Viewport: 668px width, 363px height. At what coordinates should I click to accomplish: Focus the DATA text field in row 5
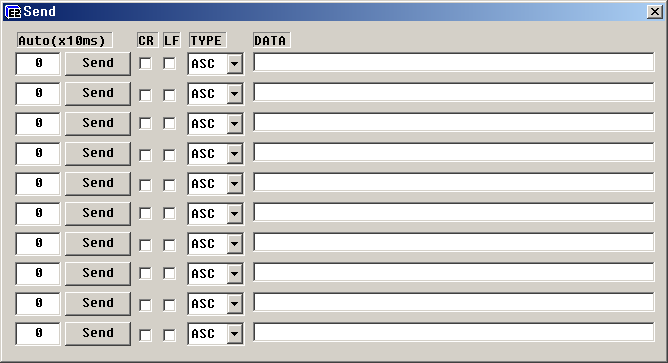click(x=454, y=182)
